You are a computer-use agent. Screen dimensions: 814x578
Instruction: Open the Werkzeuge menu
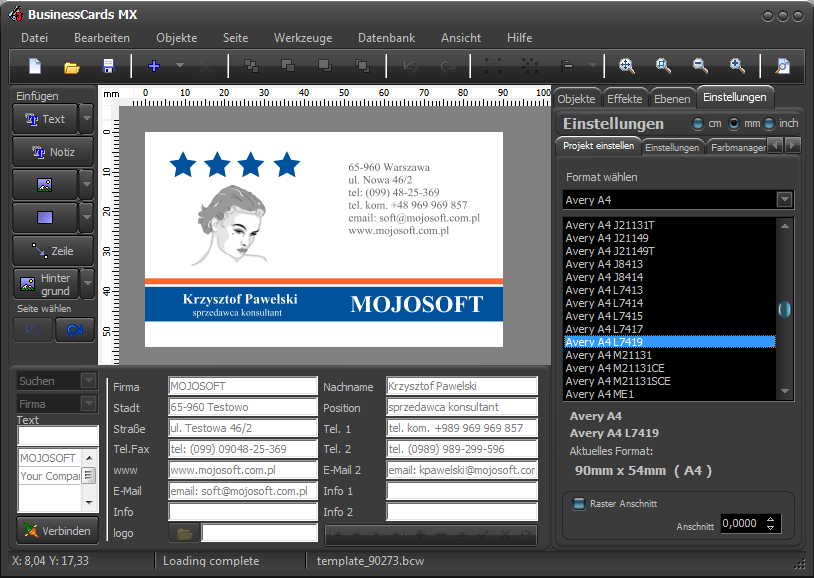tap(303, 38)
